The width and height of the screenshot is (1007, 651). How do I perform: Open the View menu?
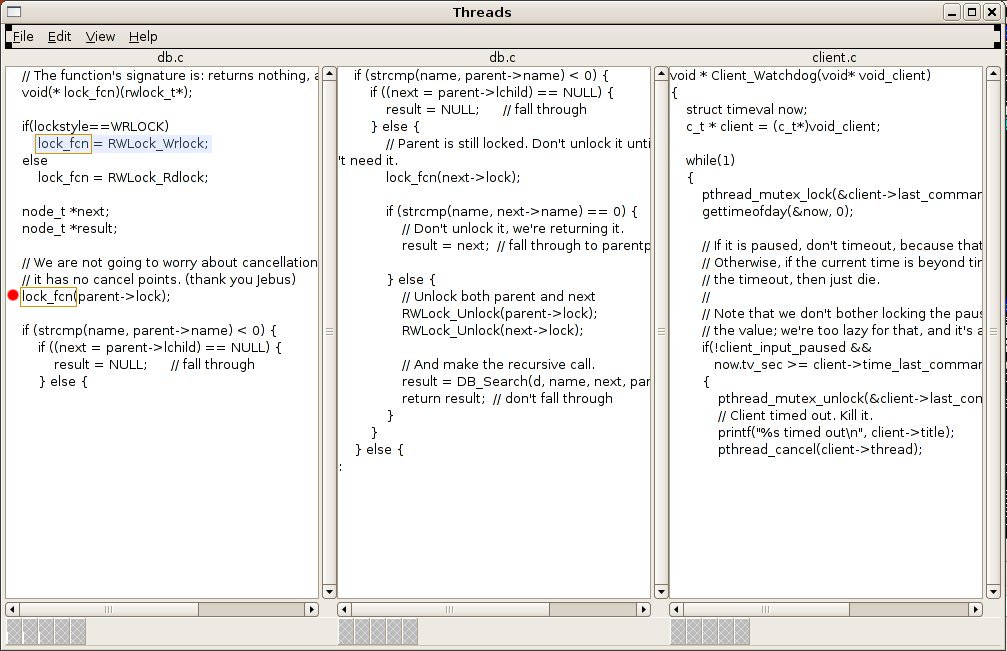(100, 36)
